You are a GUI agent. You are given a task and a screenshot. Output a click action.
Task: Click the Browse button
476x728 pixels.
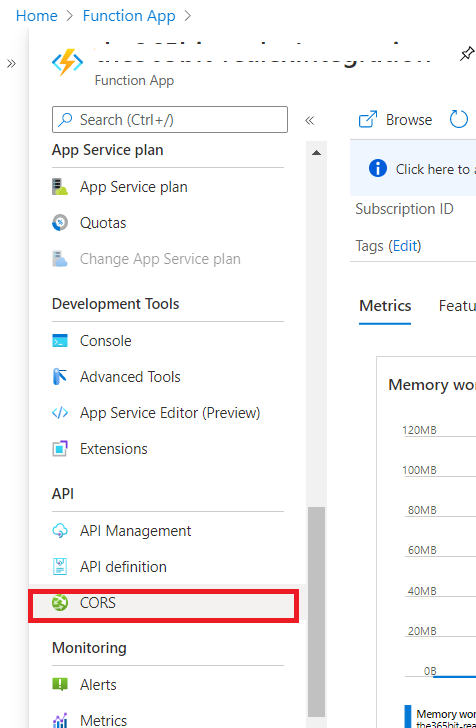[x=395, y=119]
